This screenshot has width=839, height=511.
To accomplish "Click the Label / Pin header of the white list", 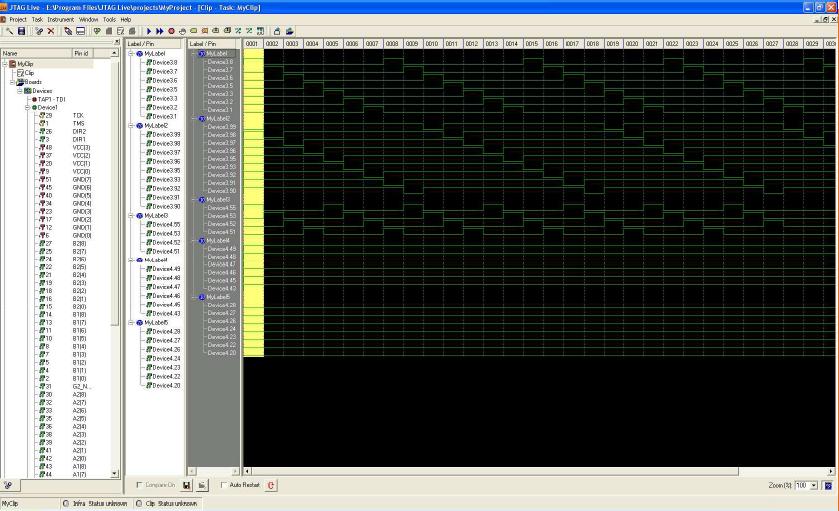I will tap(154, 43).
